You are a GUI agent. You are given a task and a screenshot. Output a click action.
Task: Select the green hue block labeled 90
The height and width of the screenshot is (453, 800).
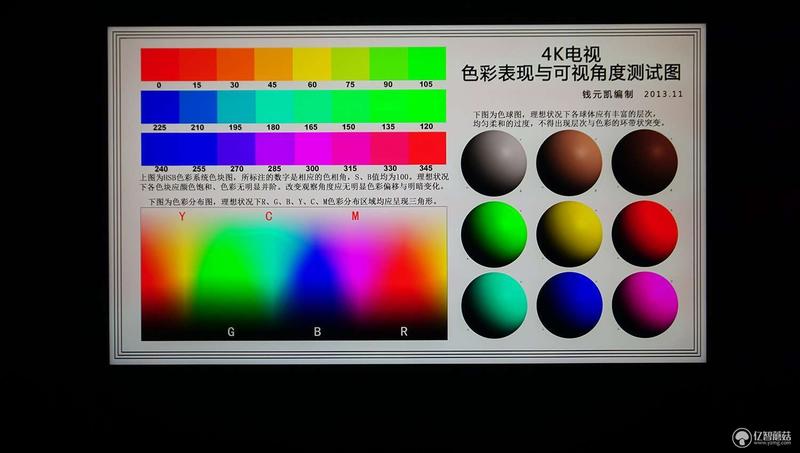pyautogui.click(x=388, y=63)
